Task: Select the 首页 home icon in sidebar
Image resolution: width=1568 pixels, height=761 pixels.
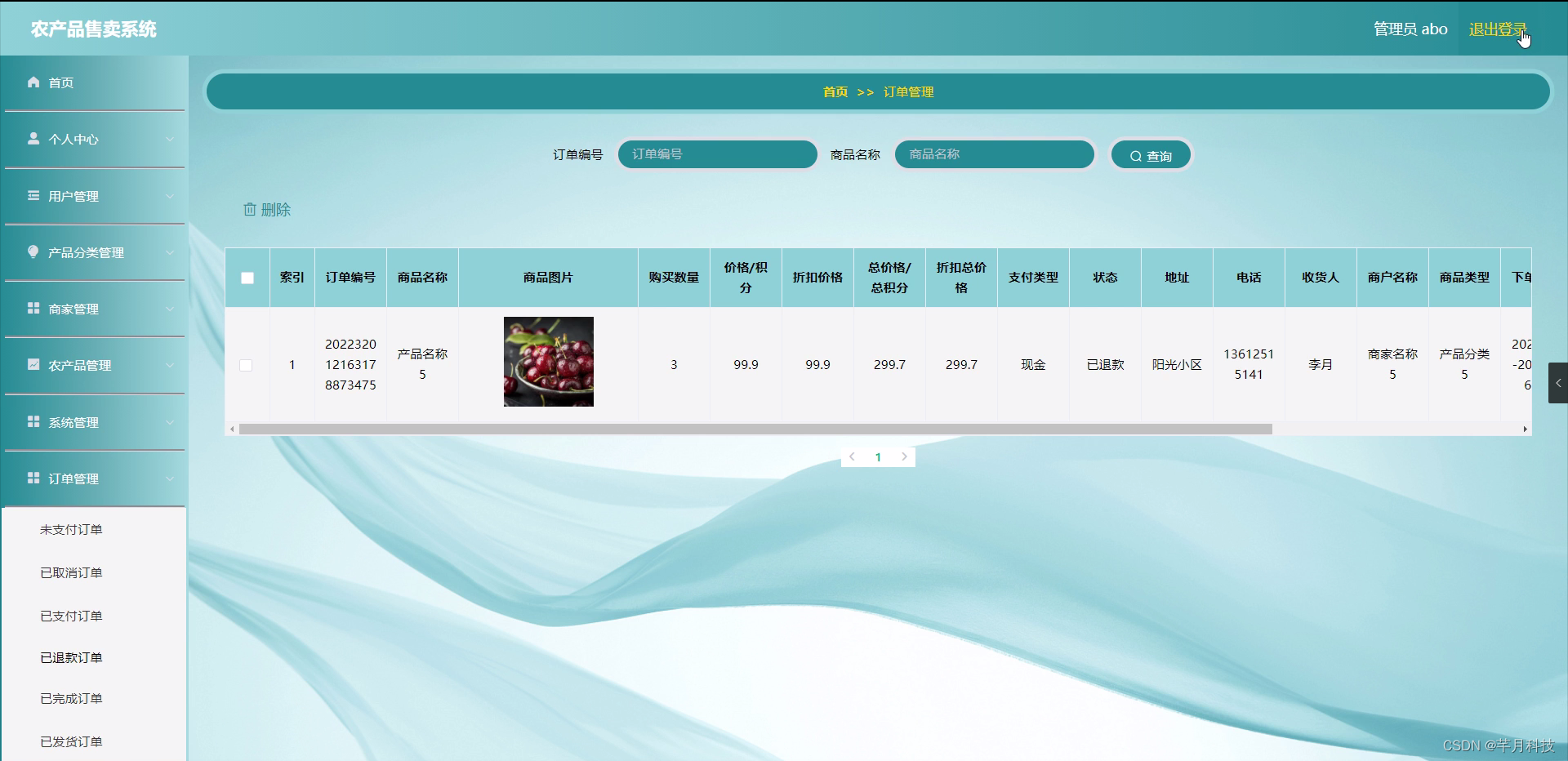Action: (x=33, y=82)
